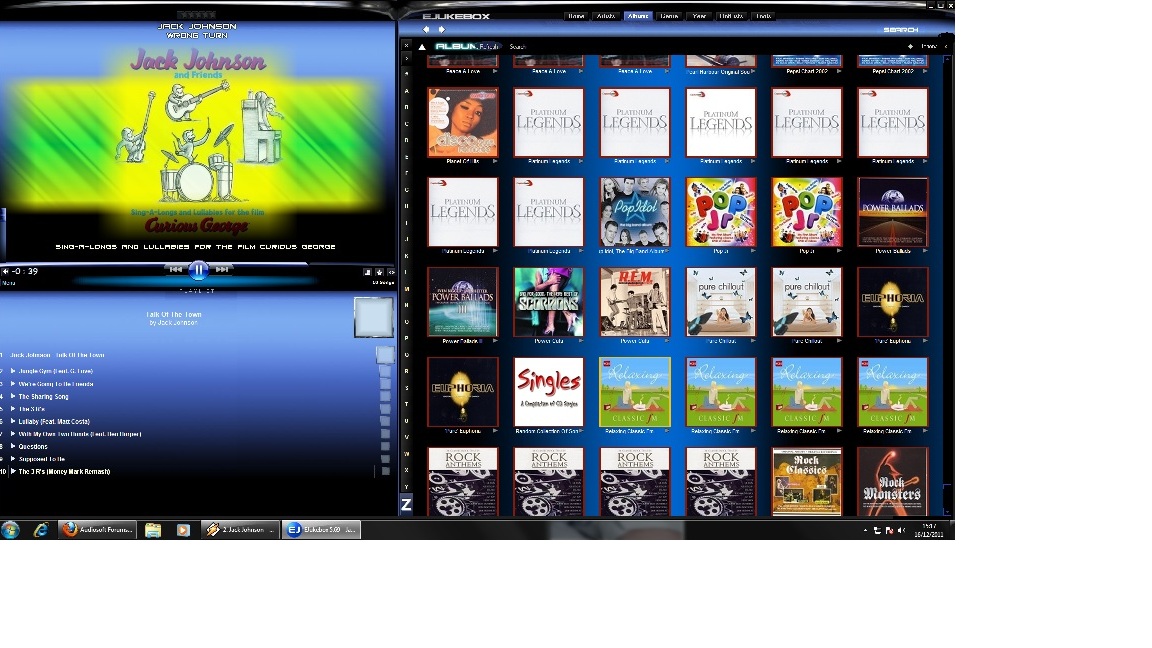Open the Singles album cover

[x=549, y=392]
